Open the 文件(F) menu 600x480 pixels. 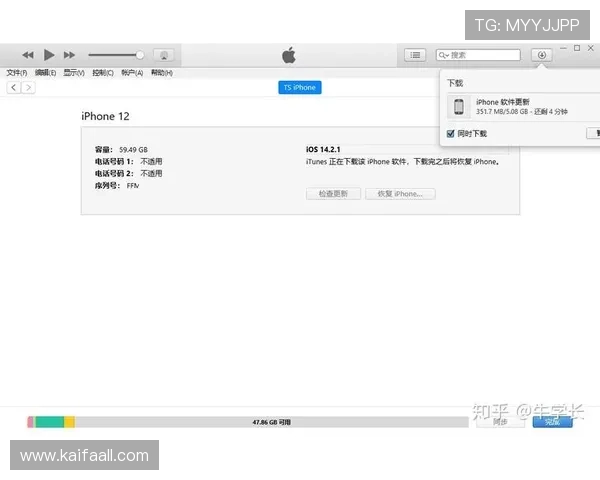[16, 73]
